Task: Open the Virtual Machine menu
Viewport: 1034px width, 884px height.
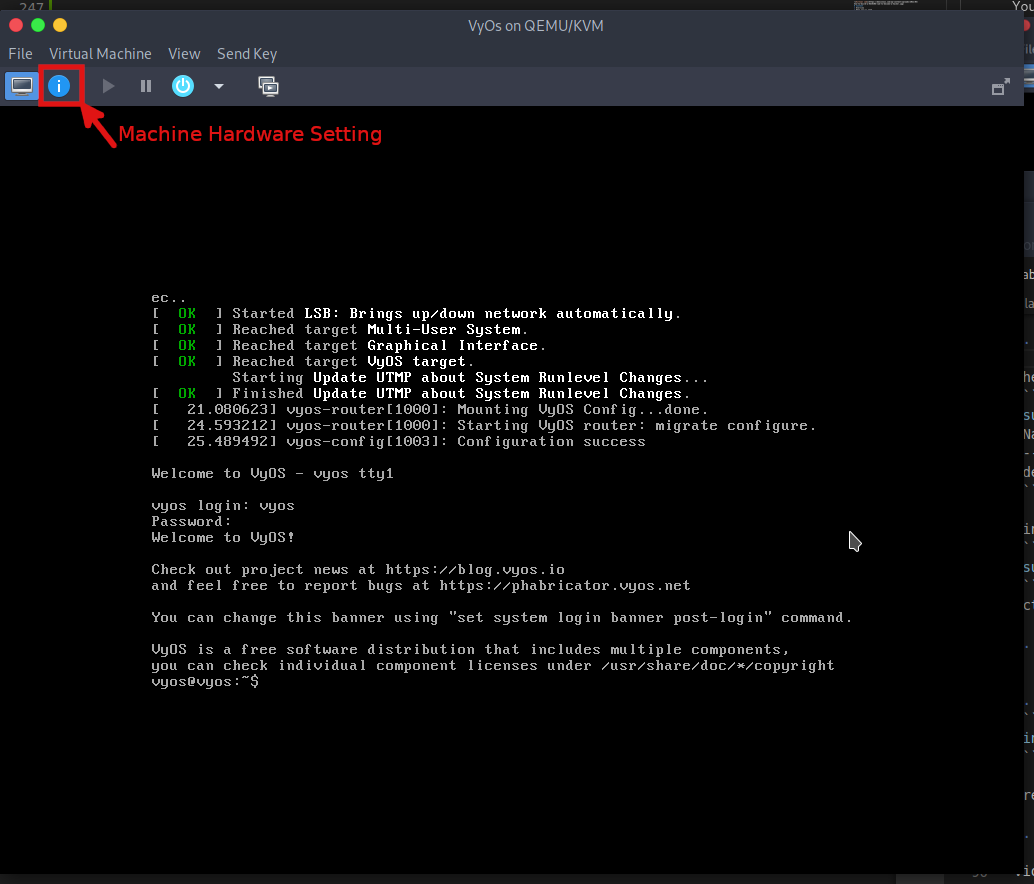Action: (100, 54)
